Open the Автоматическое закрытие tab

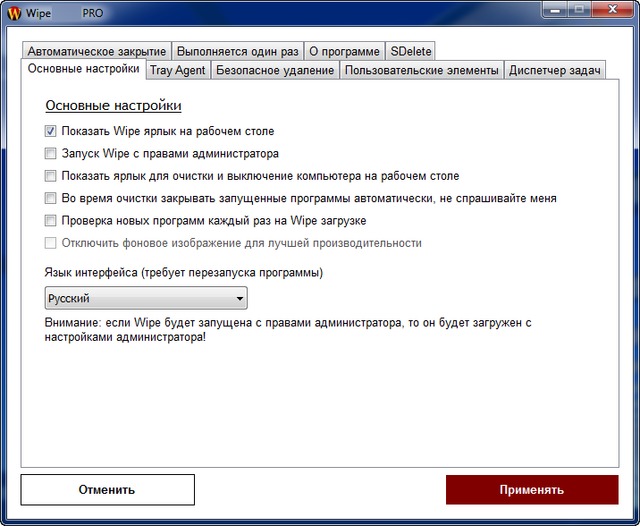pyautogui.click(x=96, y=51)
